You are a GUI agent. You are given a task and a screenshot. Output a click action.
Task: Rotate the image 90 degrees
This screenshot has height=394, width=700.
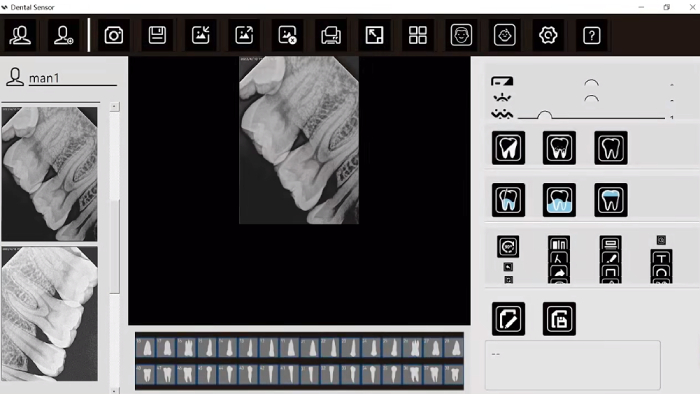click(508, 246)
